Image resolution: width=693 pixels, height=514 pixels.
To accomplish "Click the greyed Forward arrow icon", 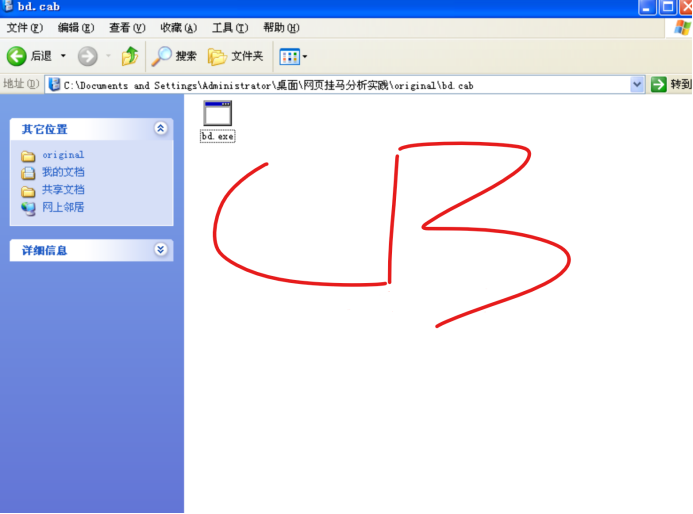I will click(88, 56).
